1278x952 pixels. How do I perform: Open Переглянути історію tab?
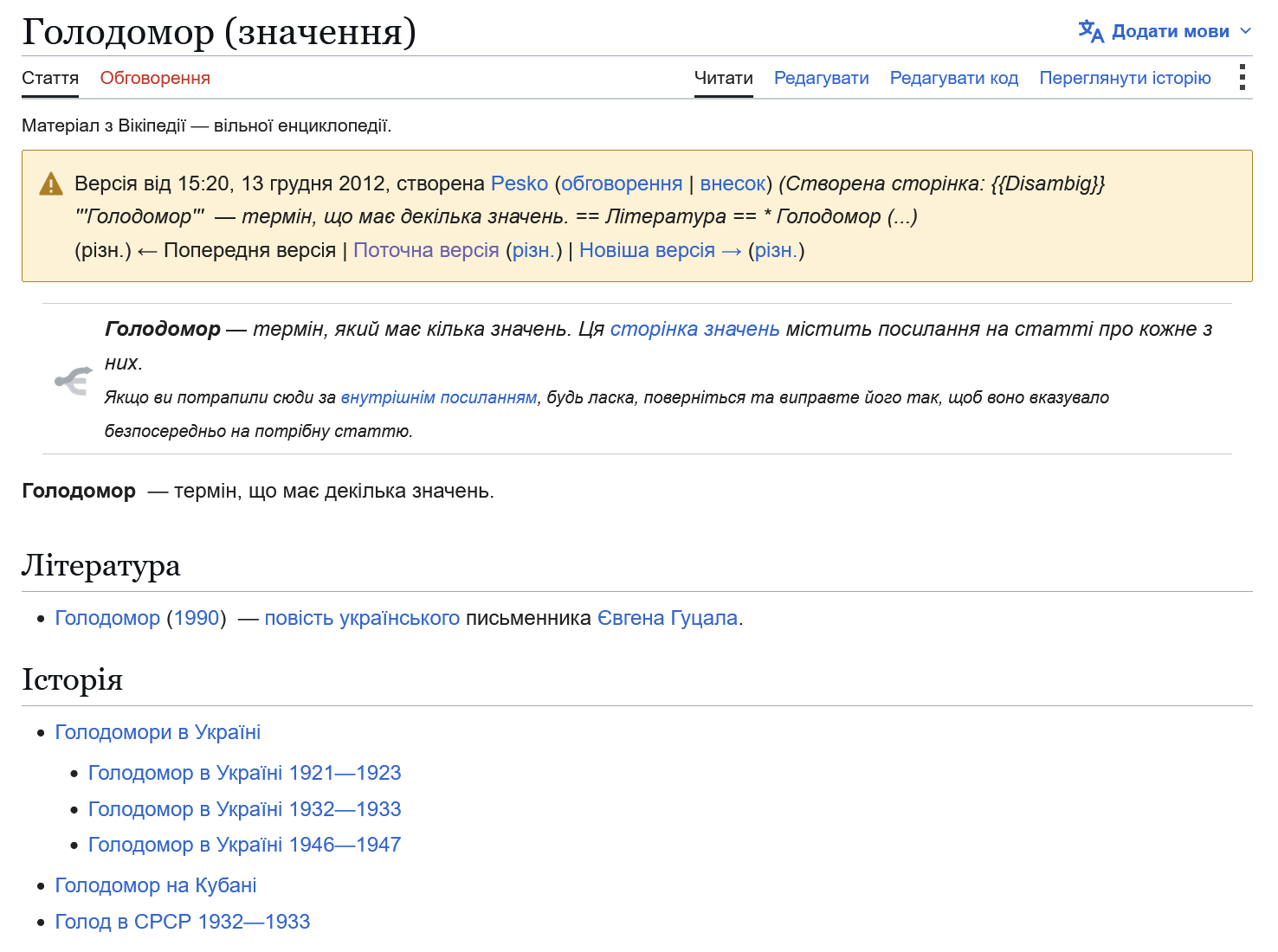click(x=1126, y=78)
